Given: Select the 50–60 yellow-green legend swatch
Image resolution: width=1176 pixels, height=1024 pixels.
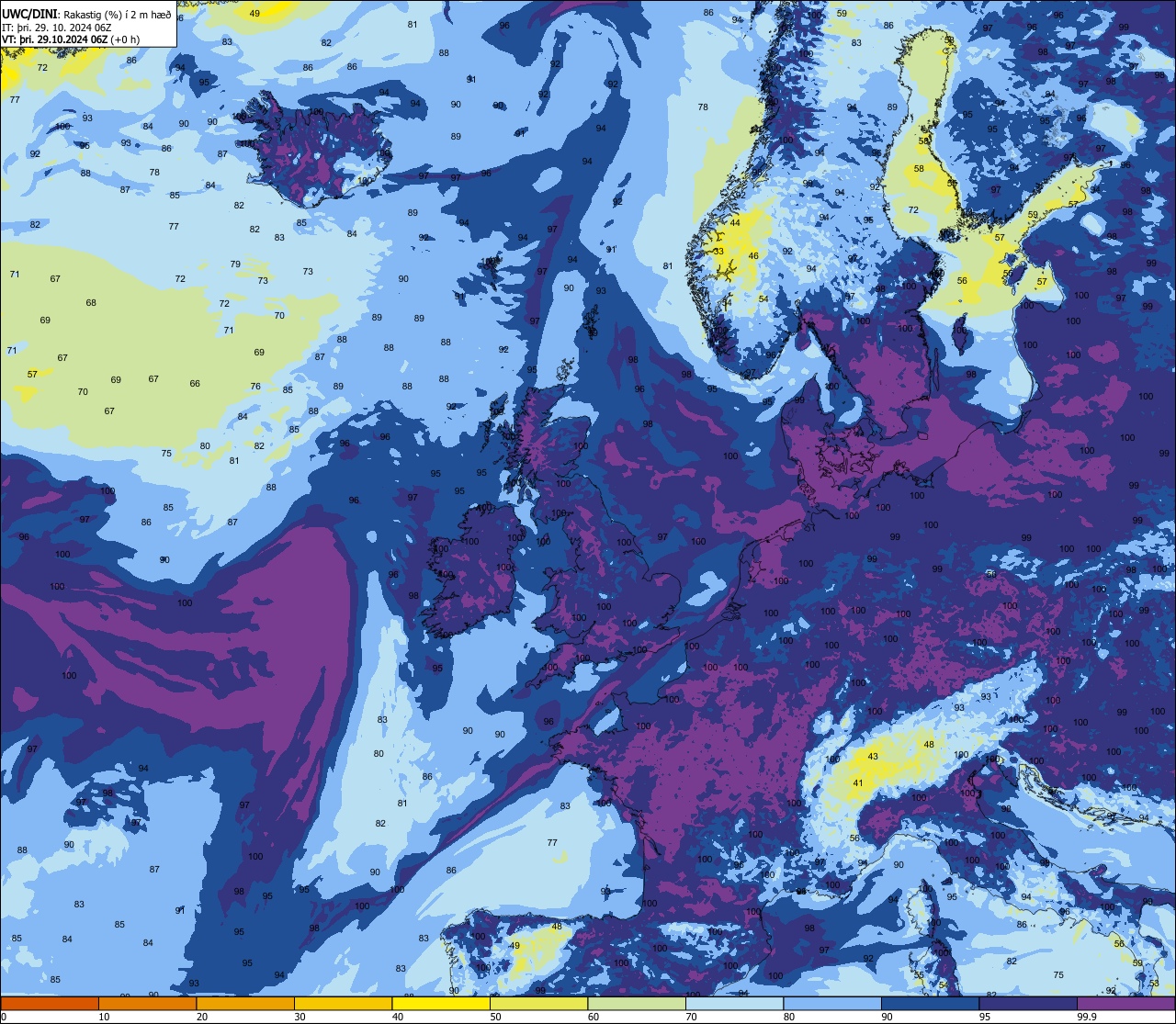Looking at the screenshot, I should click(x=538, y=1003).
